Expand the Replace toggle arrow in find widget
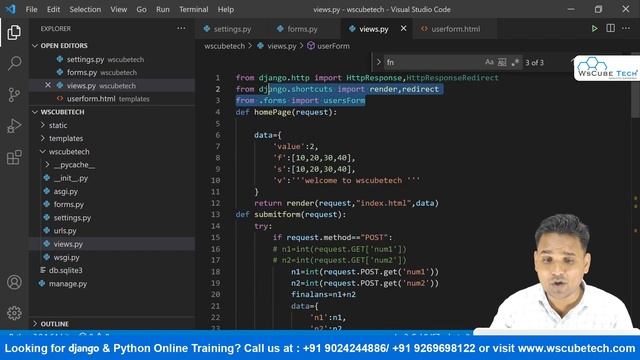This screenshot has width=640, height=360. click(378, 62)
